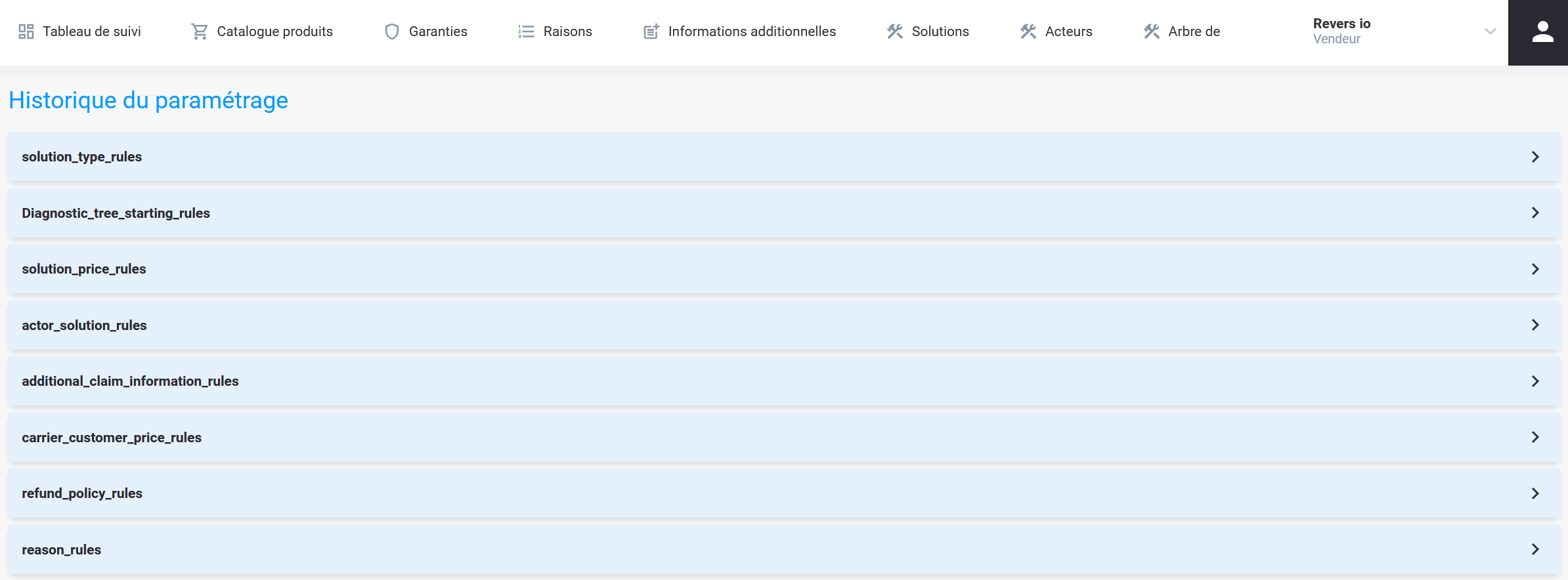The image size is (1568, 580).
Task: Open the Revers io Vendeur dropdown
Action: click(1490, 31)
